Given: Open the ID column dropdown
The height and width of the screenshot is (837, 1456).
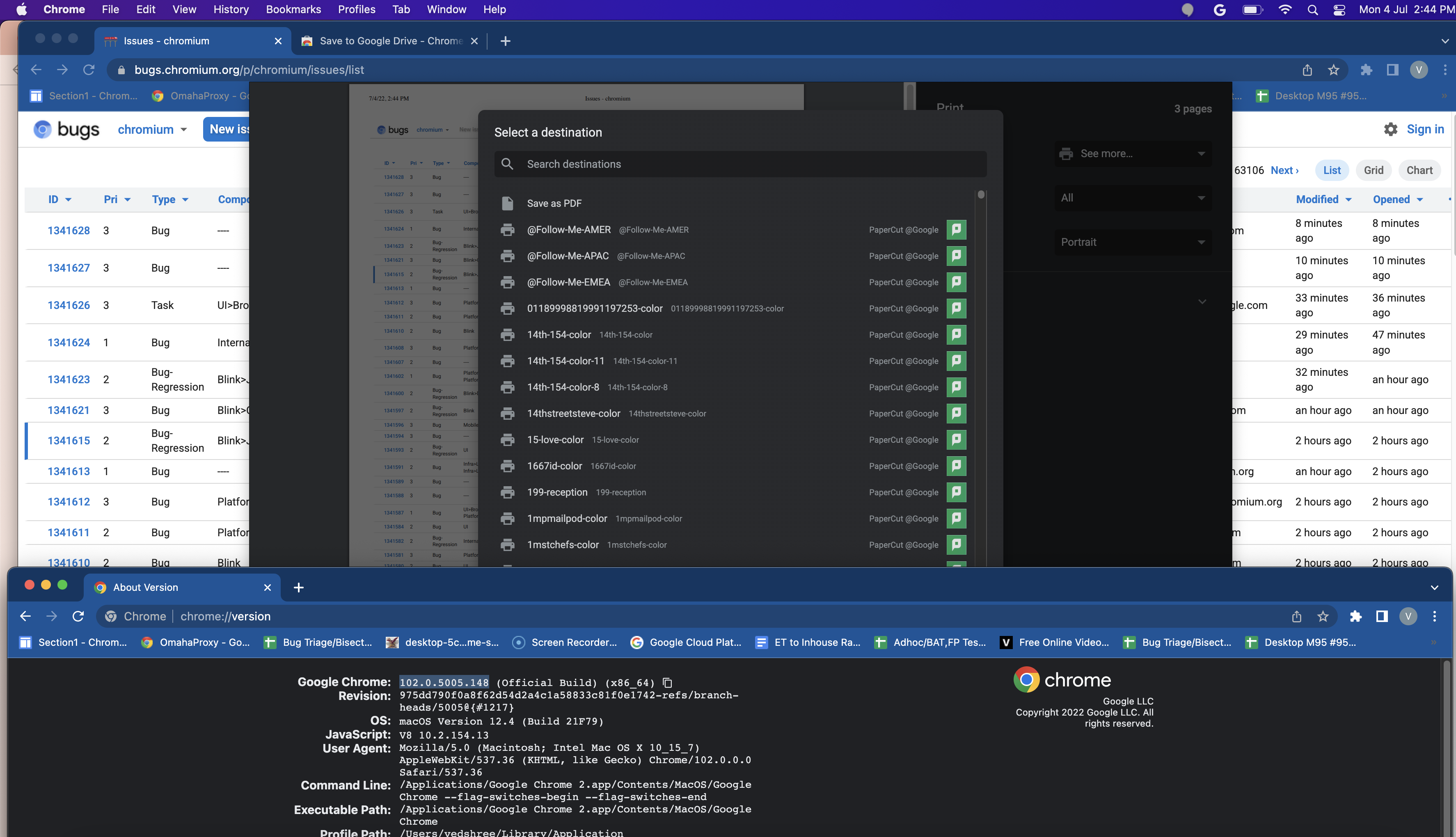Looking at the screenshot, I should click(60, 199).
